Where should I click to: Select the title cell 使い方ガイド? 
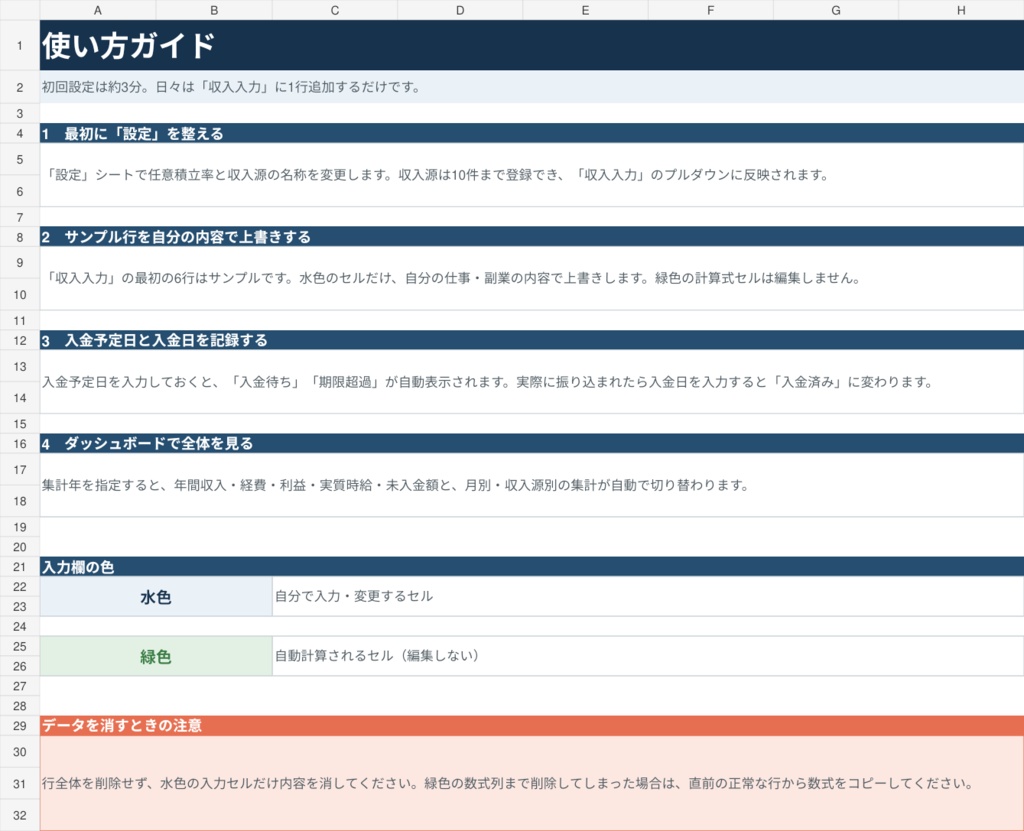coord(532,45)
